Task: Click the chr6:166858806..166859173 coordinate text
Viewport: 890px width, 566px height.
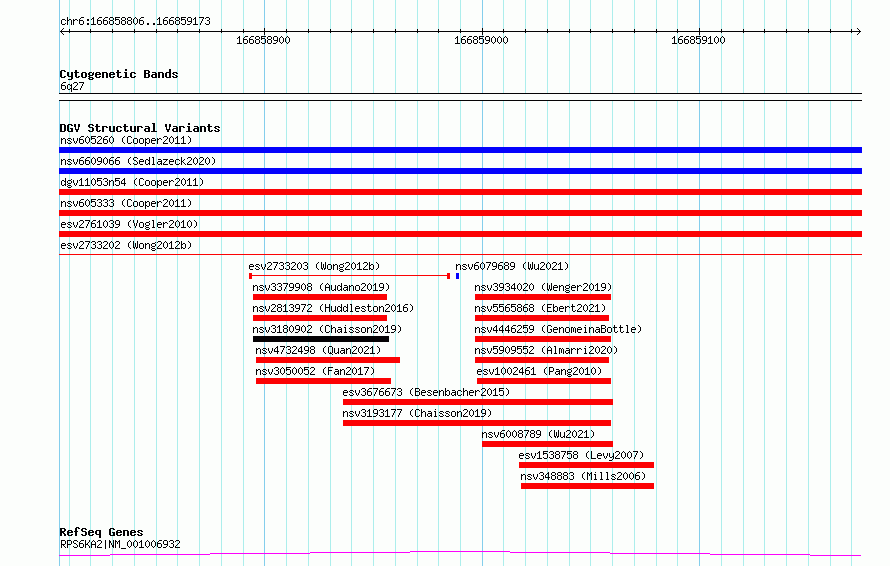Action: pyautogui.click(x=135, y=22)
